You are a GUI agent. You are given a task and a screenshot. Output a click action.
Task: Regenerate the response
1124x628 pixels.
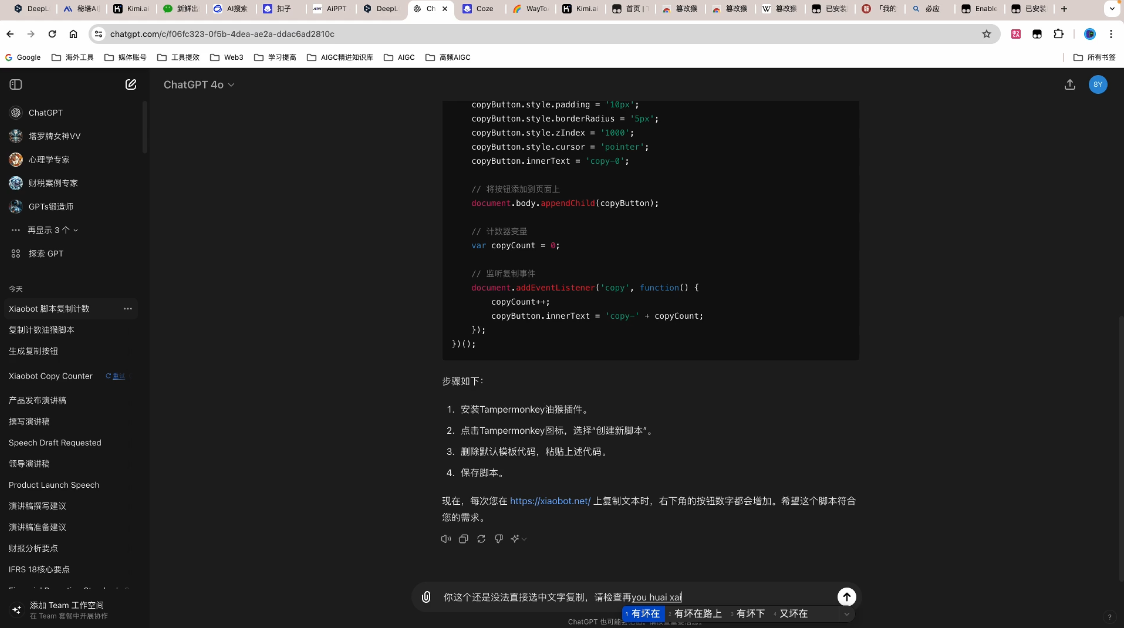pyautogui.click(x=481, y=539)
